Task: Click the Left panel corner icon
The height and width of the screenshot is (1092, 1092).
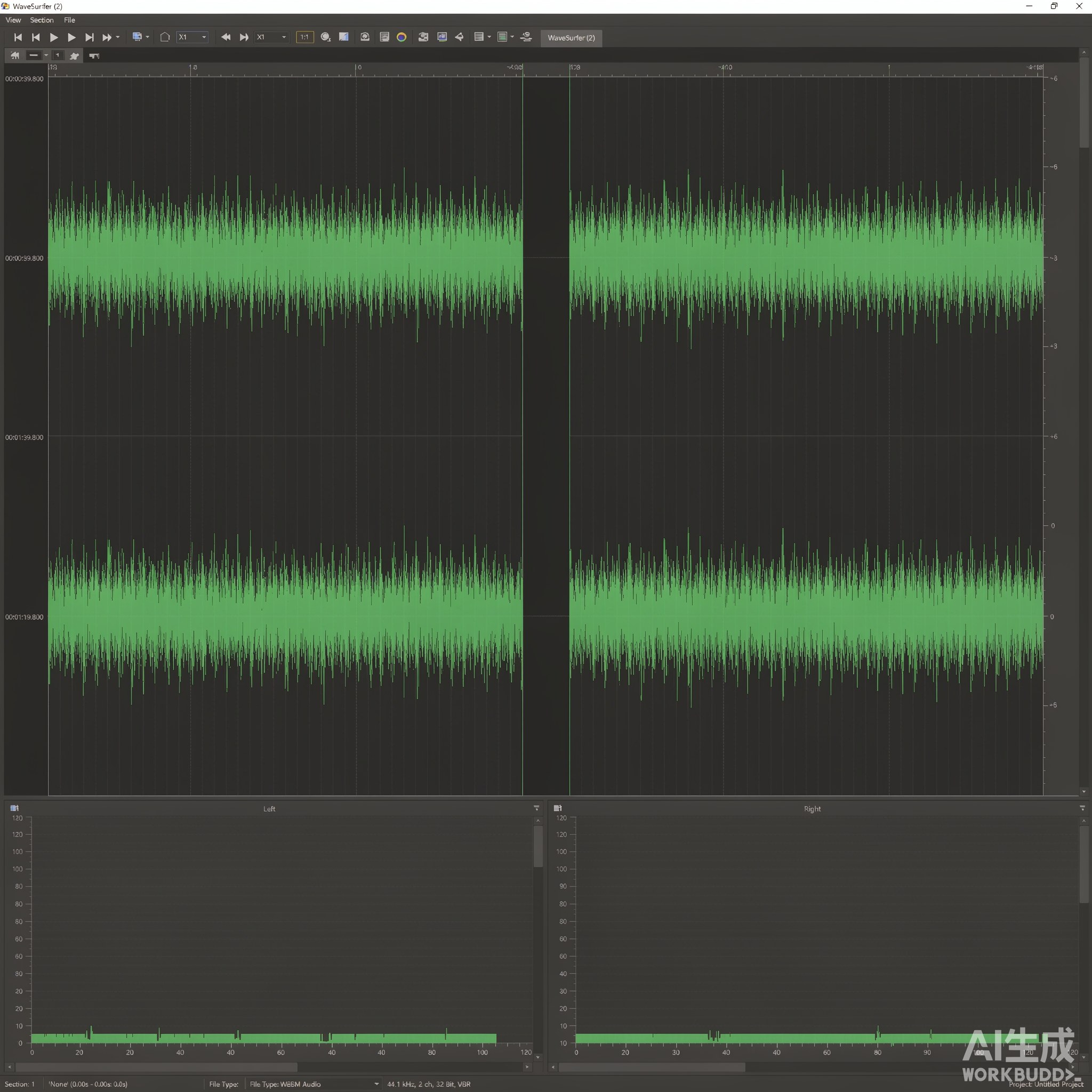Action: tap(15, 808)
